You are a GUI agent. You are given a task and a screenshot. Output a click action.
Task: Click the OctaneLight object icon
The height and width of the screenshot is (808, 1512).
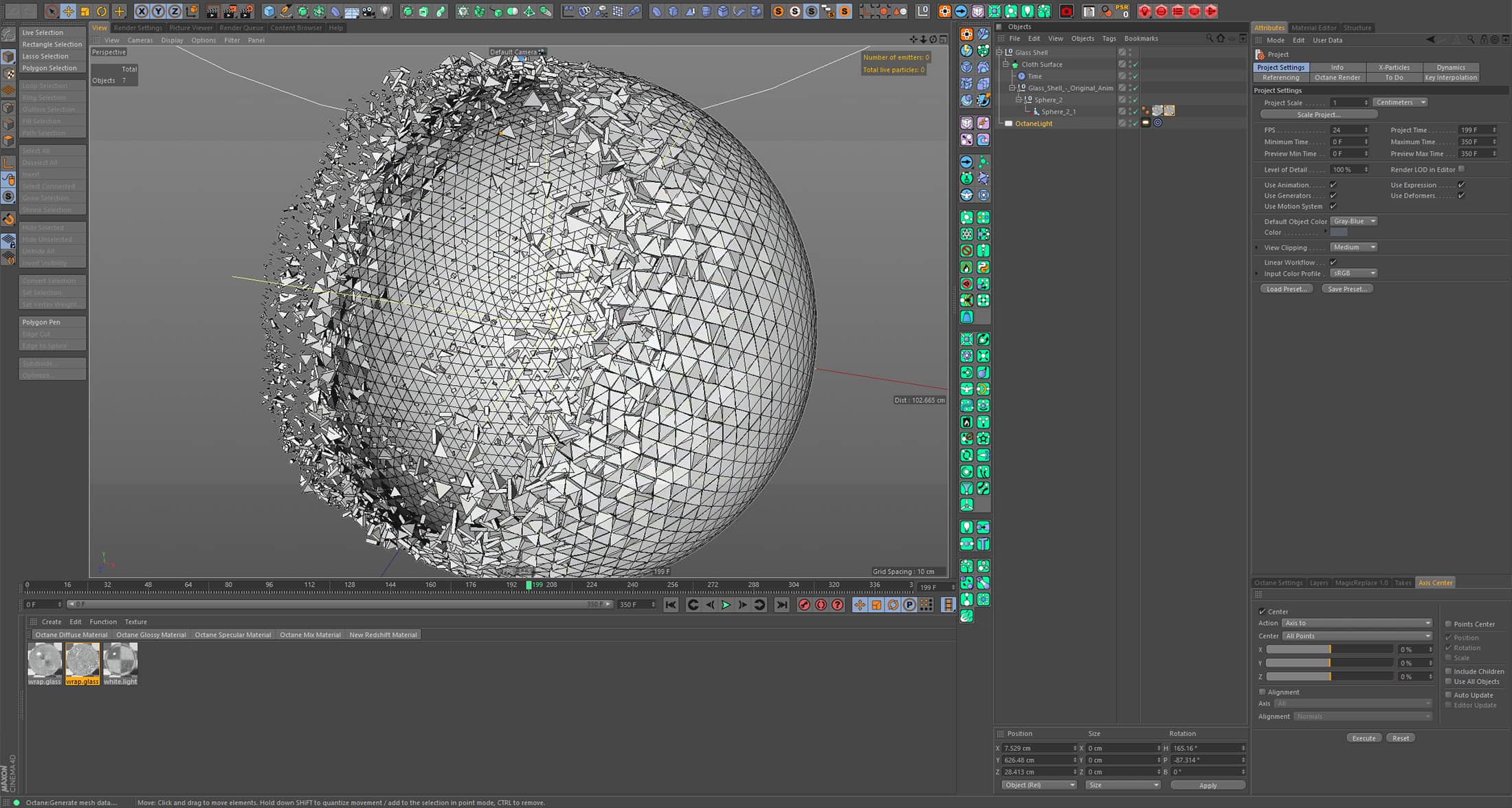click(1009, 124)
